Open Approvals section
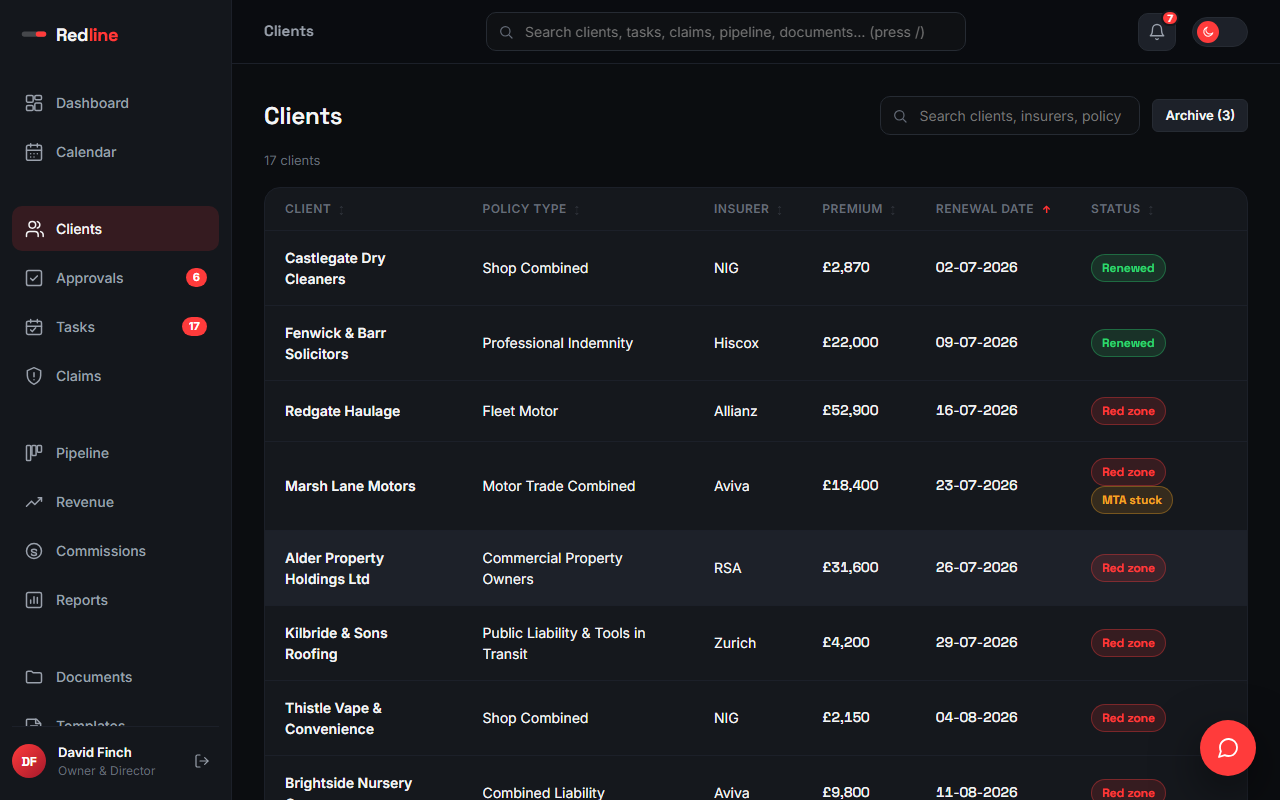This screenshot has height=800, width=1280. tap(115, 278)
